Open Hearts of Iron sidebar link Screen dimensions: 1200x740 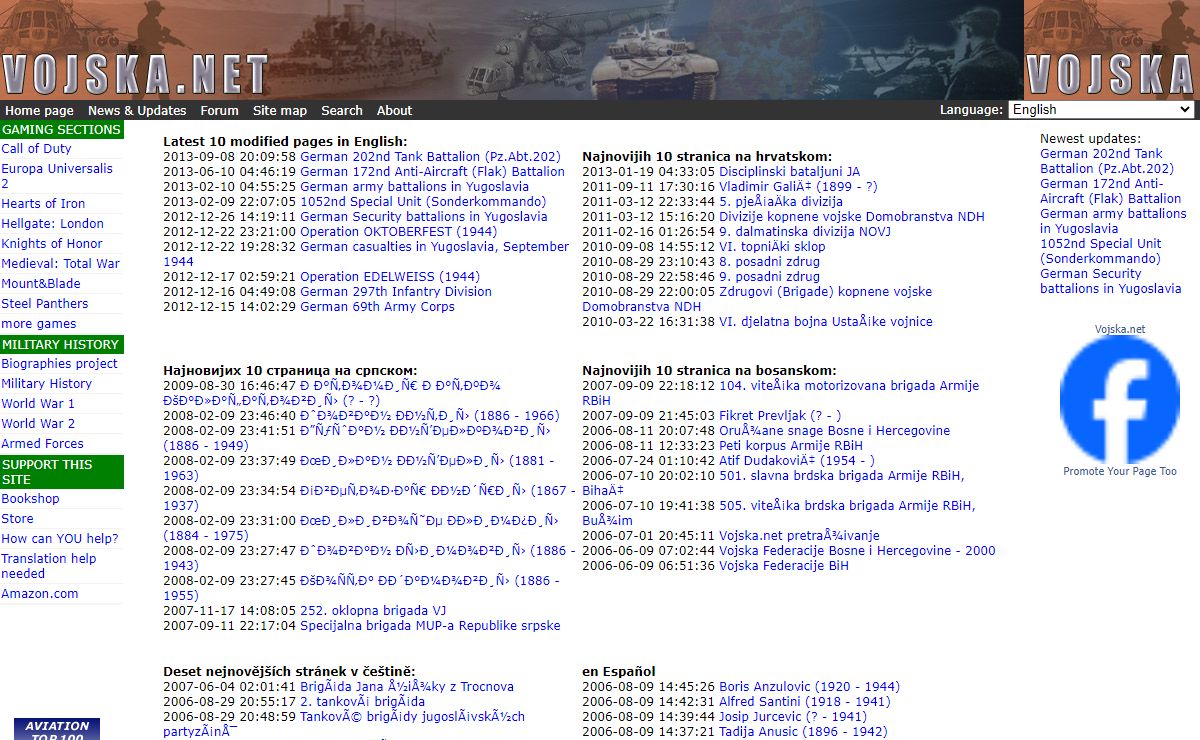point(43,204)
